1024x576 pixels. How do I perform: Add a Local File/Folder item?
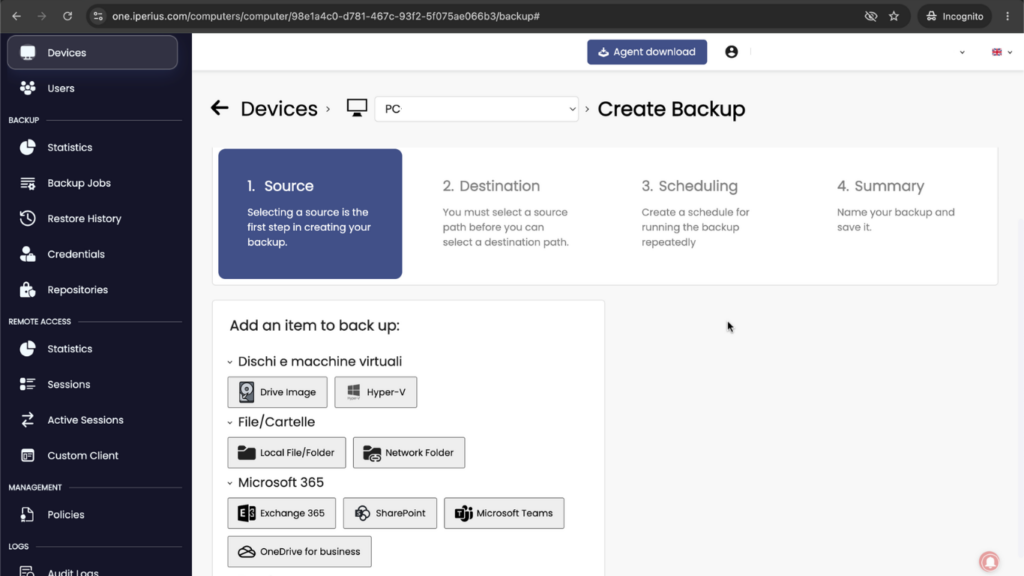[287, 453]
